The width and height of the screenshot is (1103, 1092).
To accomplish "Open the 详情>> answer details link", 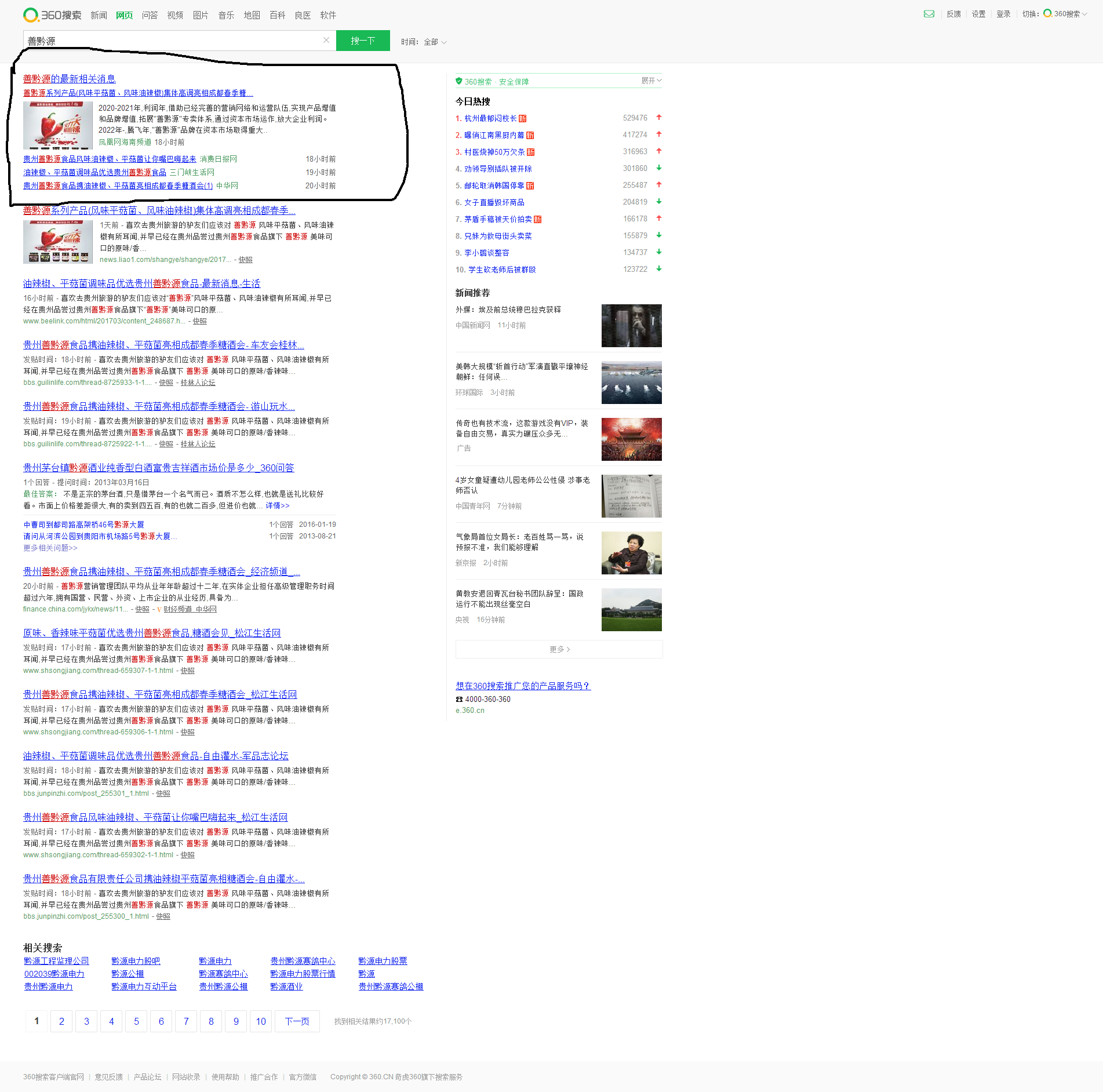I will click(x=278, y=505).
